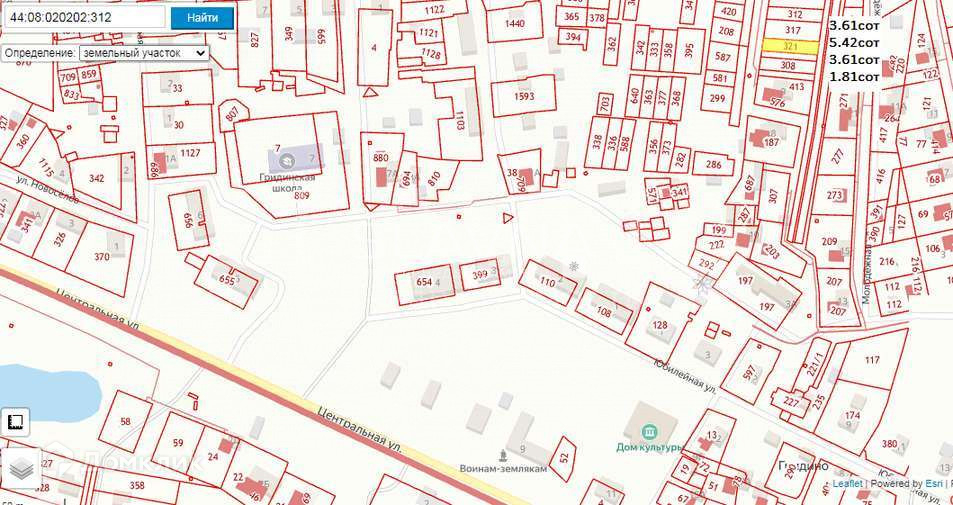
Task: Click the snowflake marker near parcel 292
Action: [704, 282]
